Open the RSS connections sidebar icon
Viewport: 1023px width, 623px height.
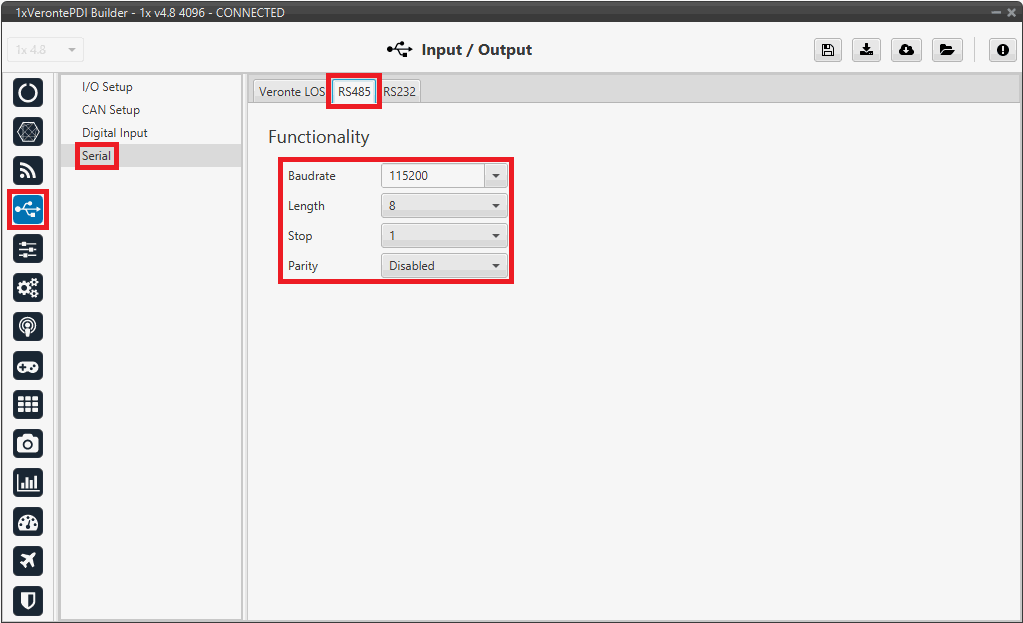coord(28,171)
